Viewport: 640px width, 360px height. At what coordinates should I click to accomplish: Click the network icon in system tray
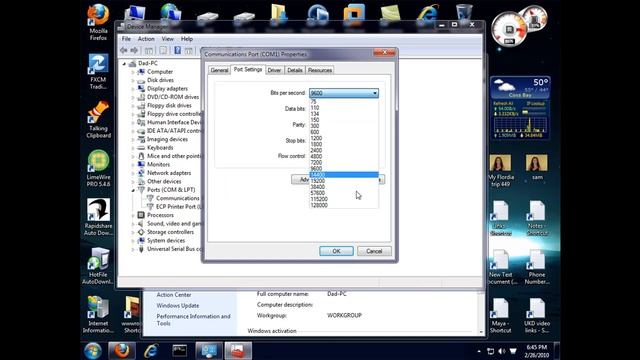click(491, 351)
